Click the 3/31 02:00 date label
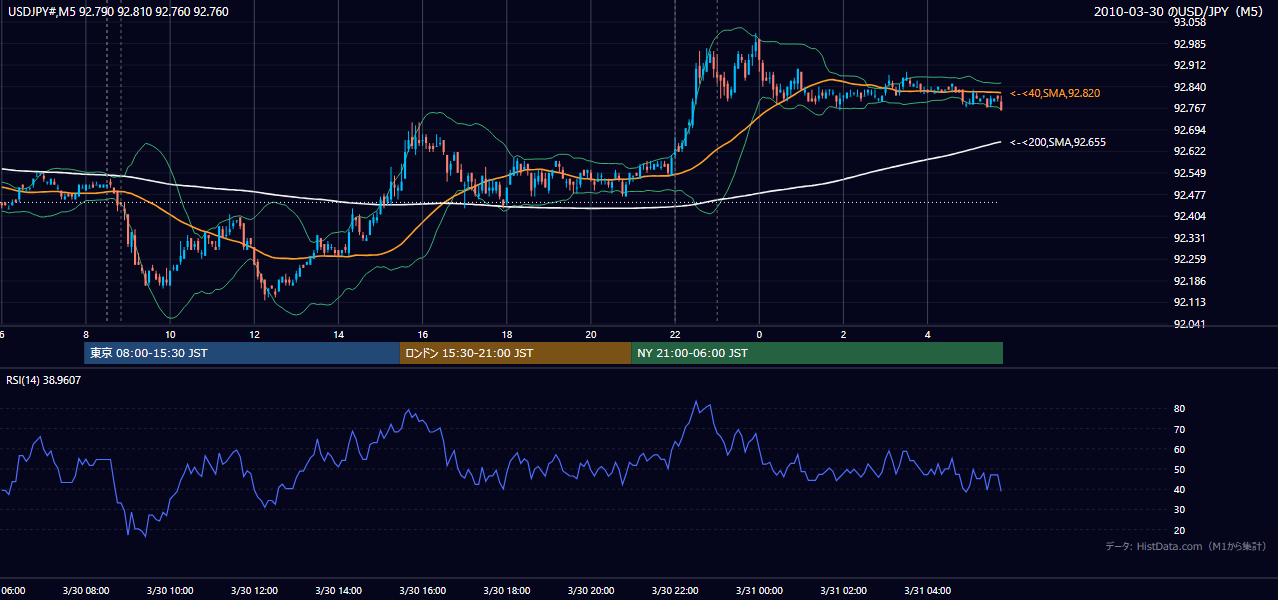 point(842,590)
